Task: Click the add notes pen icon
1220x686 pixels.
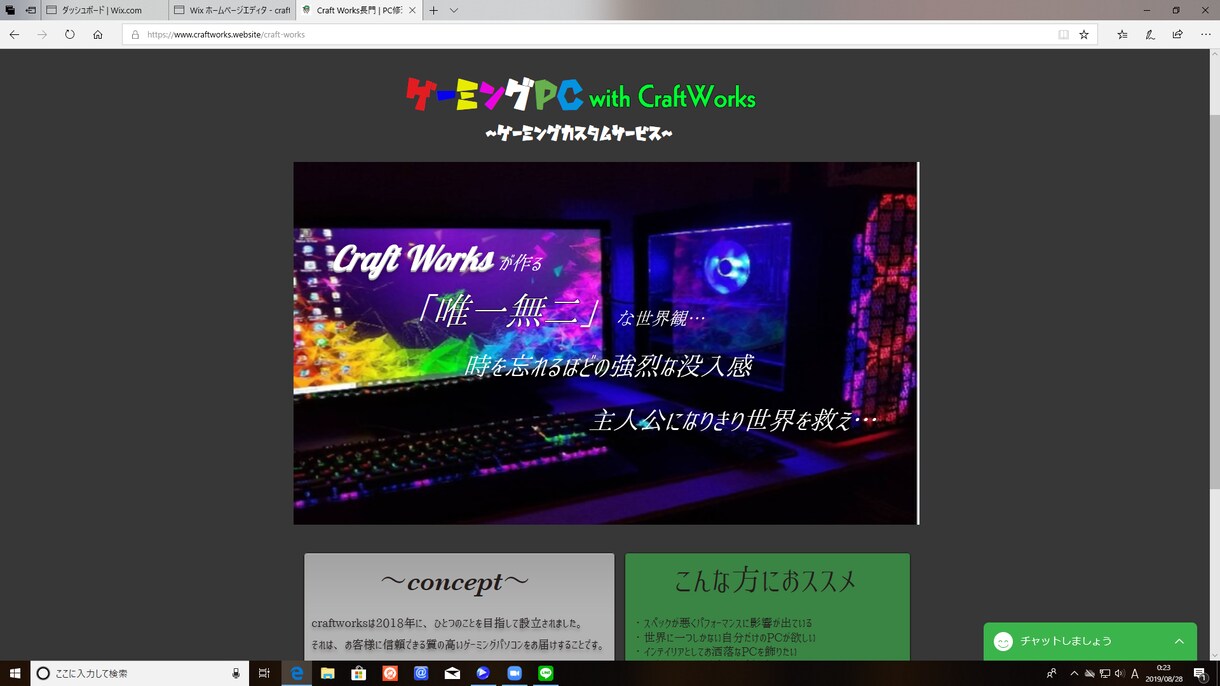Action: (1150, 34)
